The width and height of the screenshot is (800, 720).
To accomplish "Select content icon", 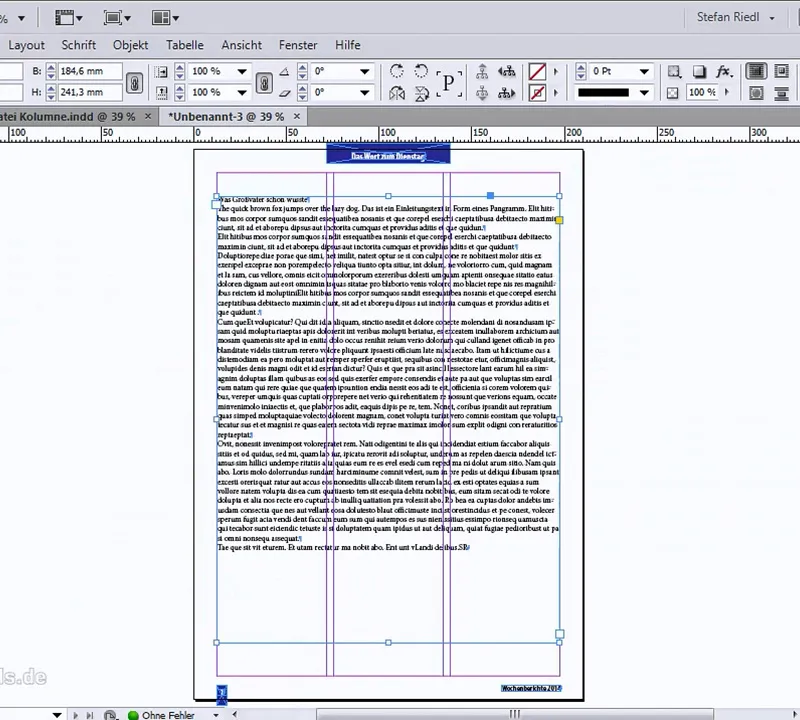I will (x=482, y=93).
